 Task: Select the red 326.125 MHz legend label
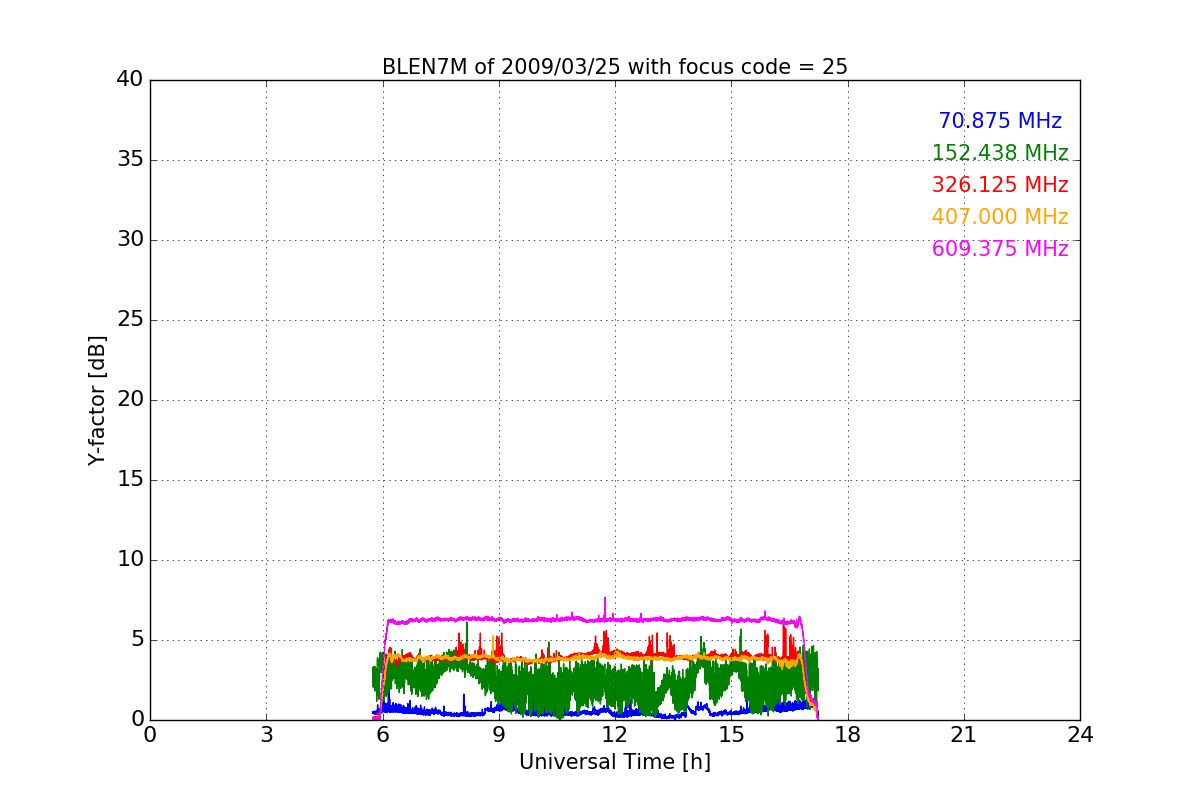coord(1000,185)
